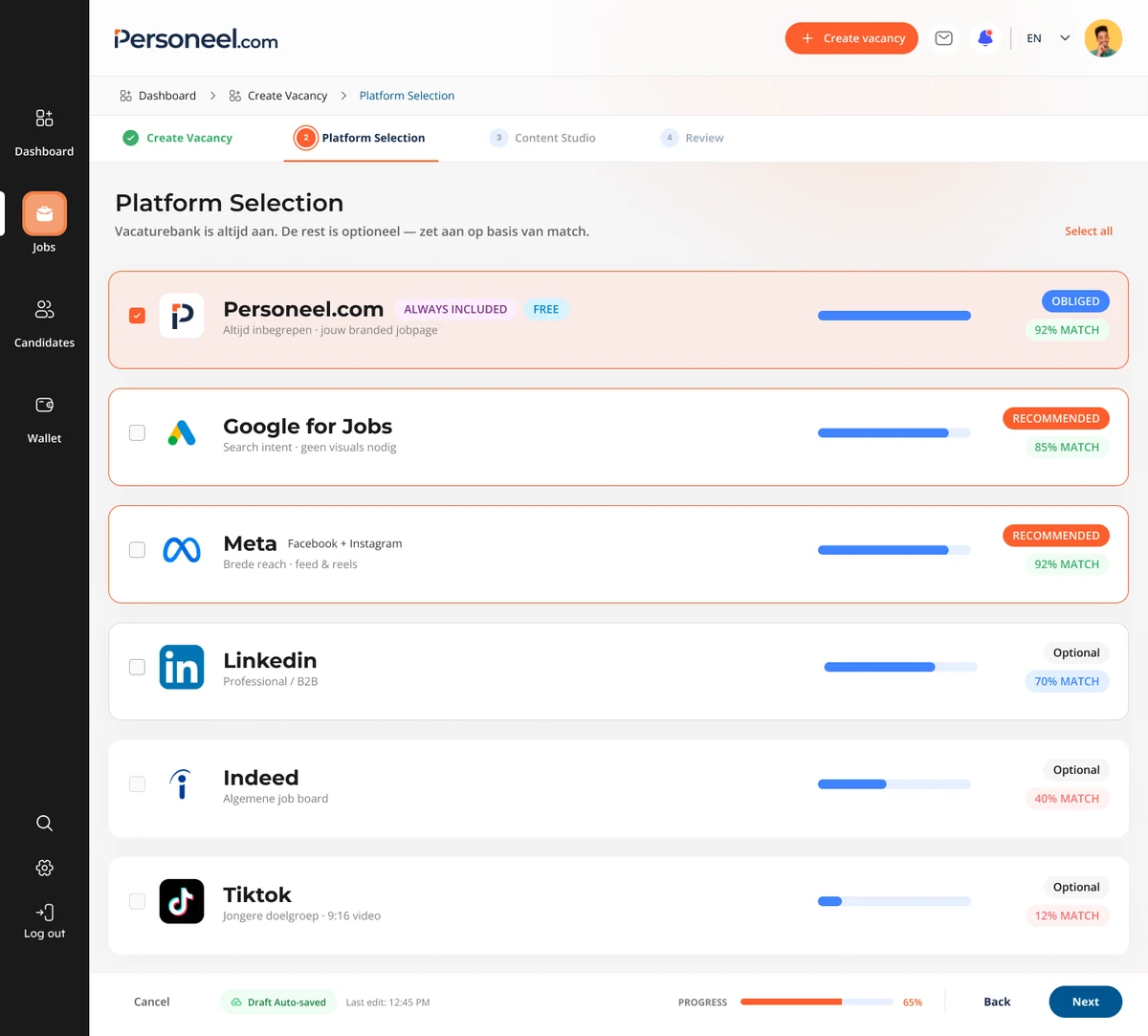Click the Back button
This screenshot has height=1036, width=1148.
(997, 1002)
